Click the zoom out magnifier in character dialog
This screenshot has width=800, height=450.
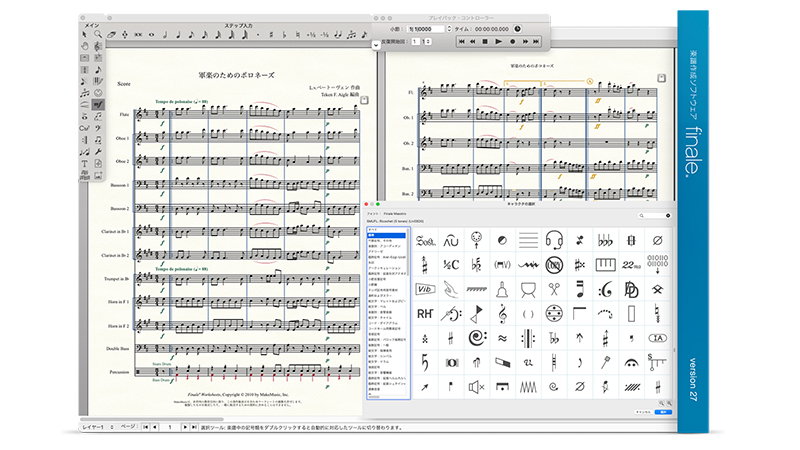661,404
